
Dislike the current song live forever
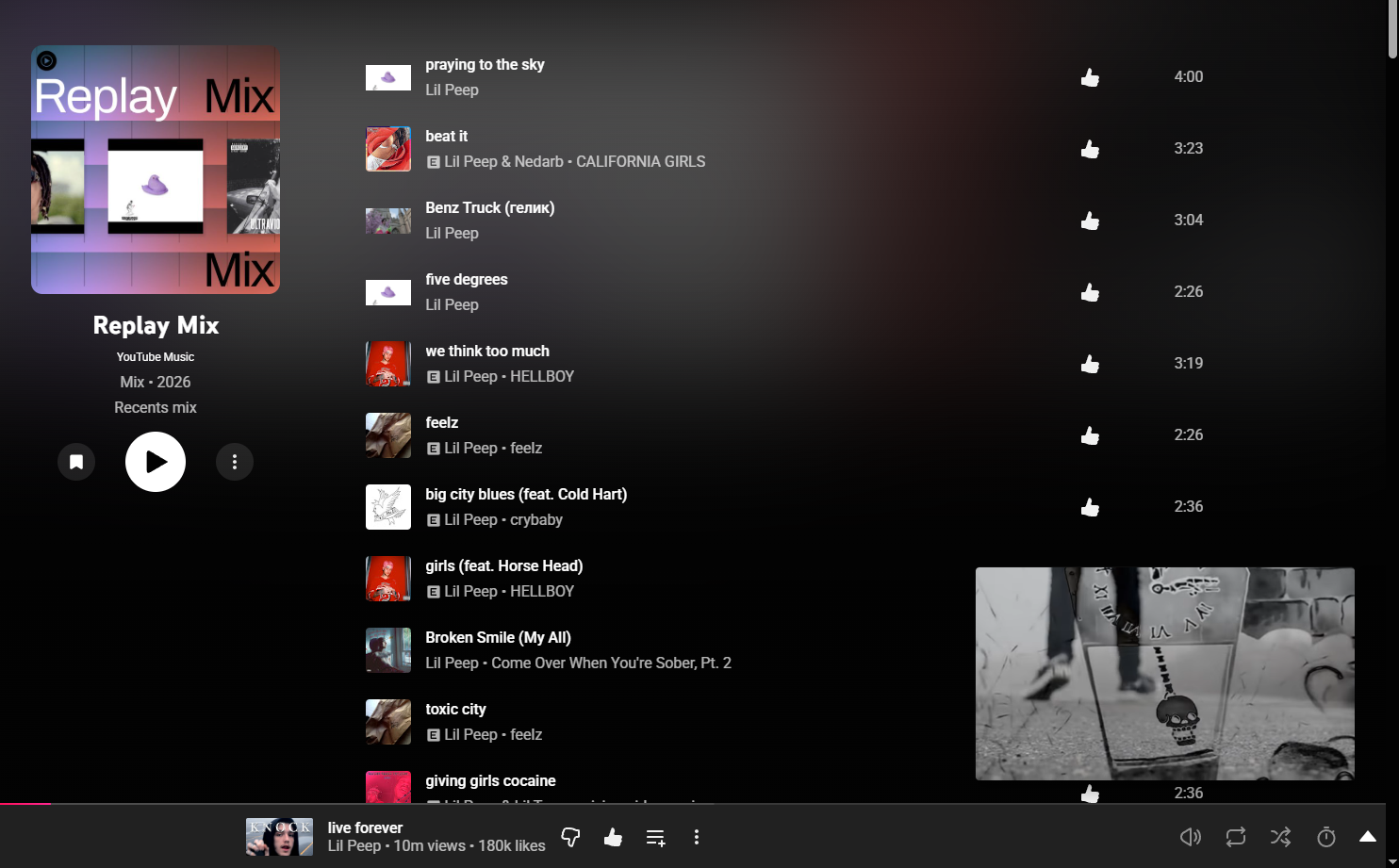(x=570, y=837)
